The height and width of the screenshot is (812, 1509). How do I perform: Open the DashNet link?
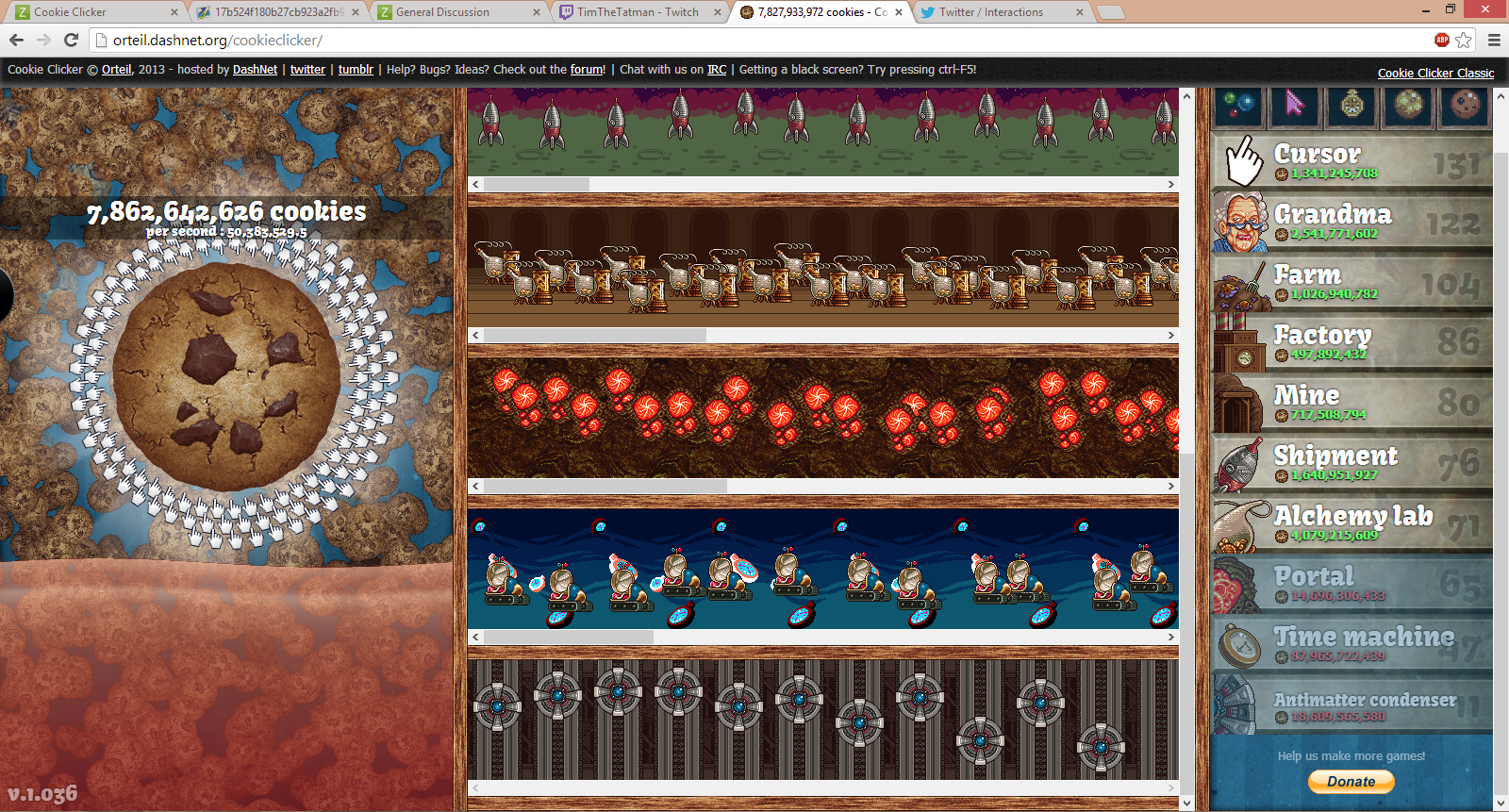(x=255, y=69)
